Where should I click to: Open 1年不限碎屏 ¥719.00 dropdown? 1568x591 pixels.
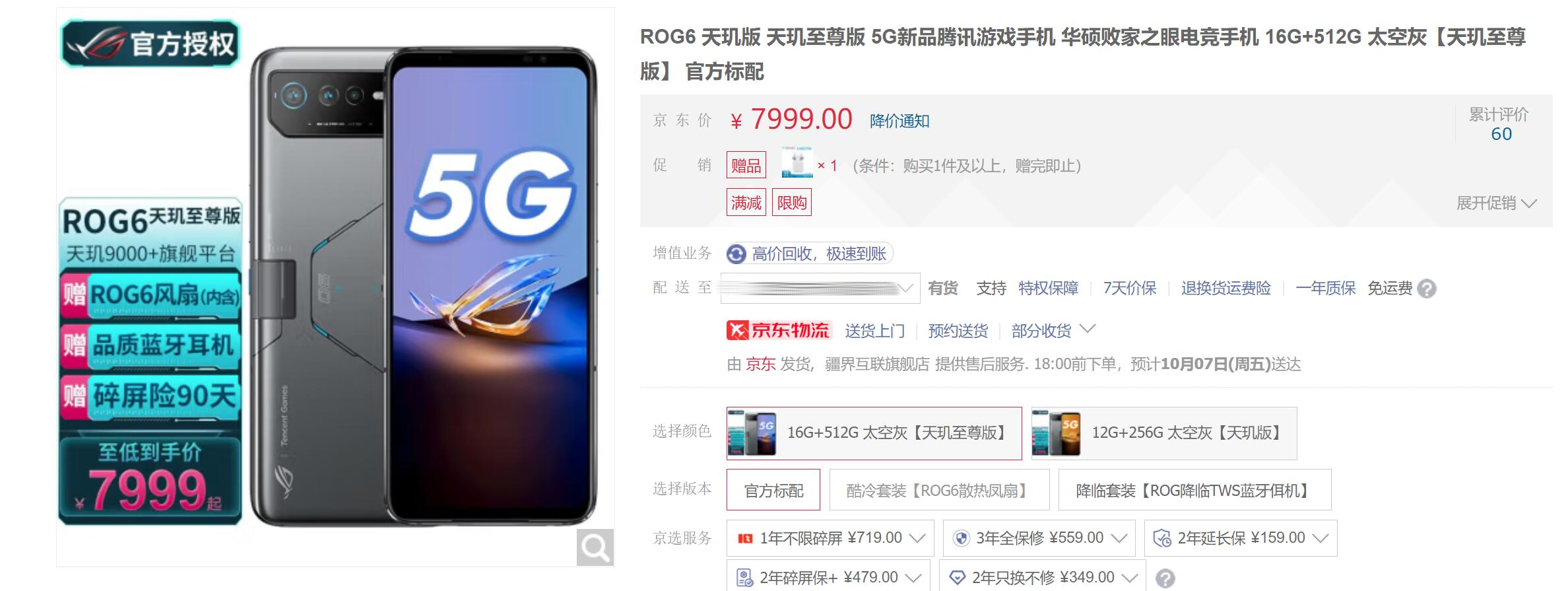click(830, 538)
